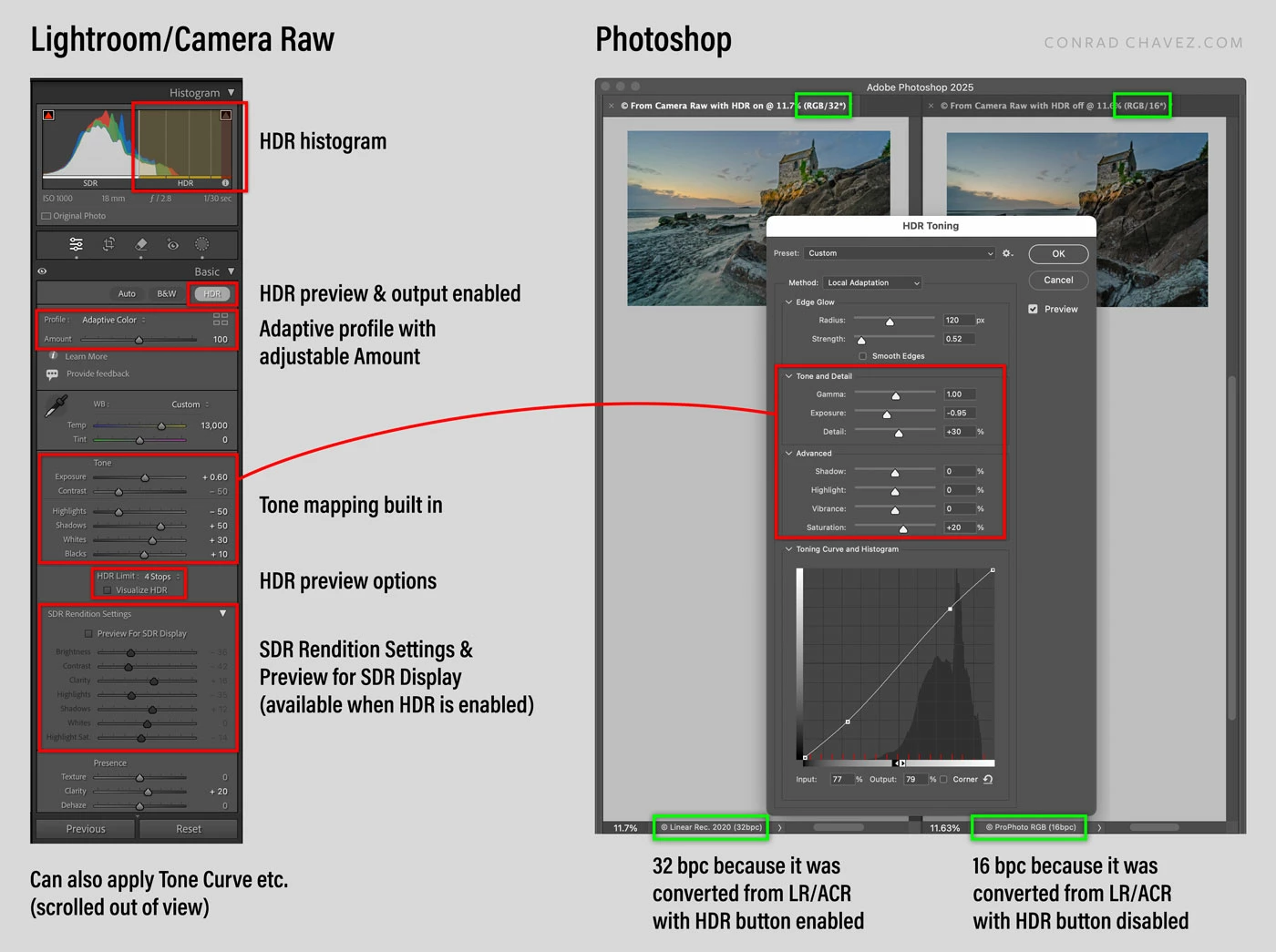Select the Red Eye removal tool
This screenshot has height=952, width=1276.
(x=172, y=244)
